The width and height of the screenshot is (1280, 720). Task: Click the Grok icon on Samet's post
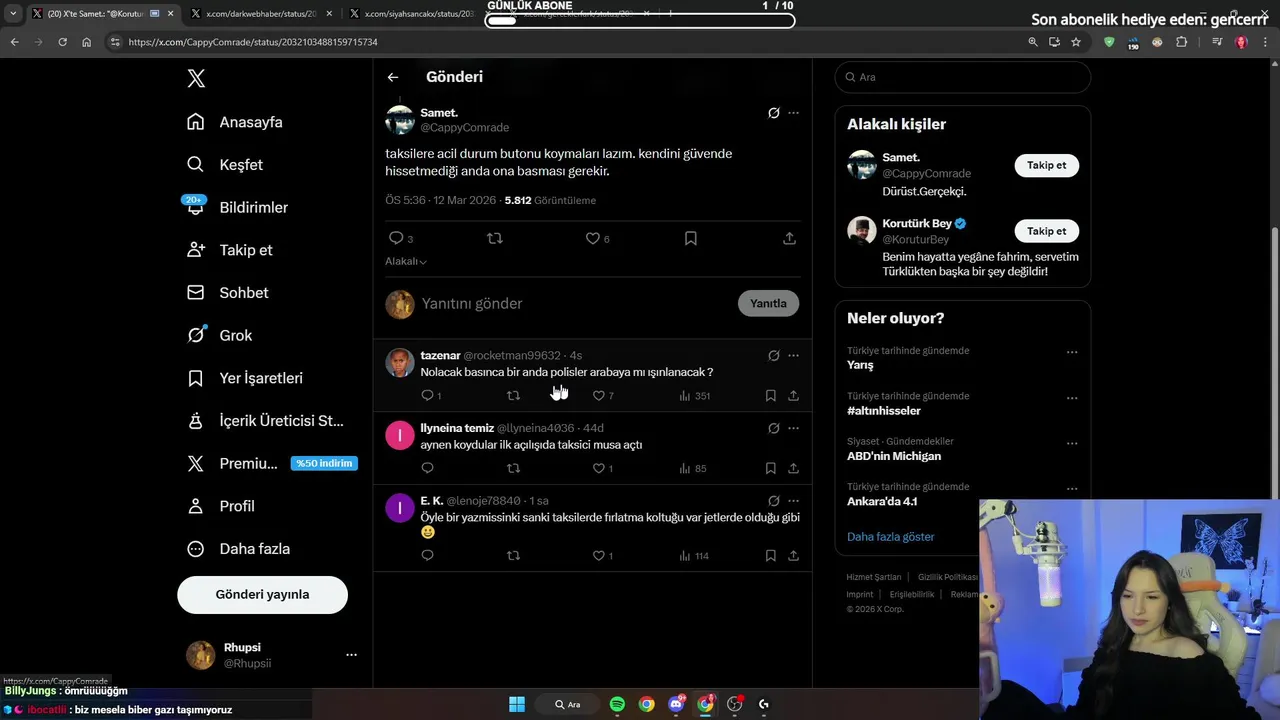[773, 113]
